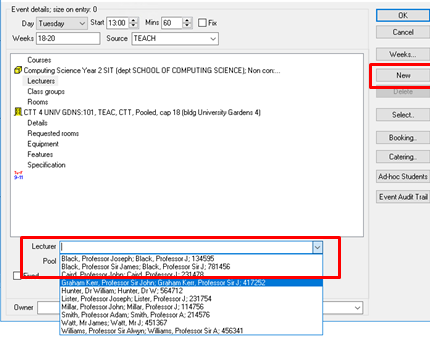Toggle the Fix checkbox
The height and width of the screenshot is (362, 430).
[202, 23]
